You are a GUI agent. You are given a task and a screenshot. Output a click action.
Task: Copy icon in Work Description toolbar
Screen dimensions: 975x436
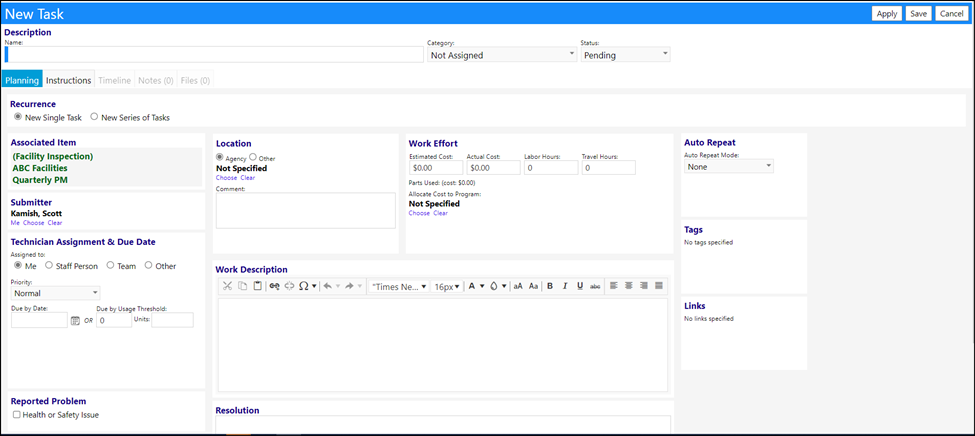[243, 286]
